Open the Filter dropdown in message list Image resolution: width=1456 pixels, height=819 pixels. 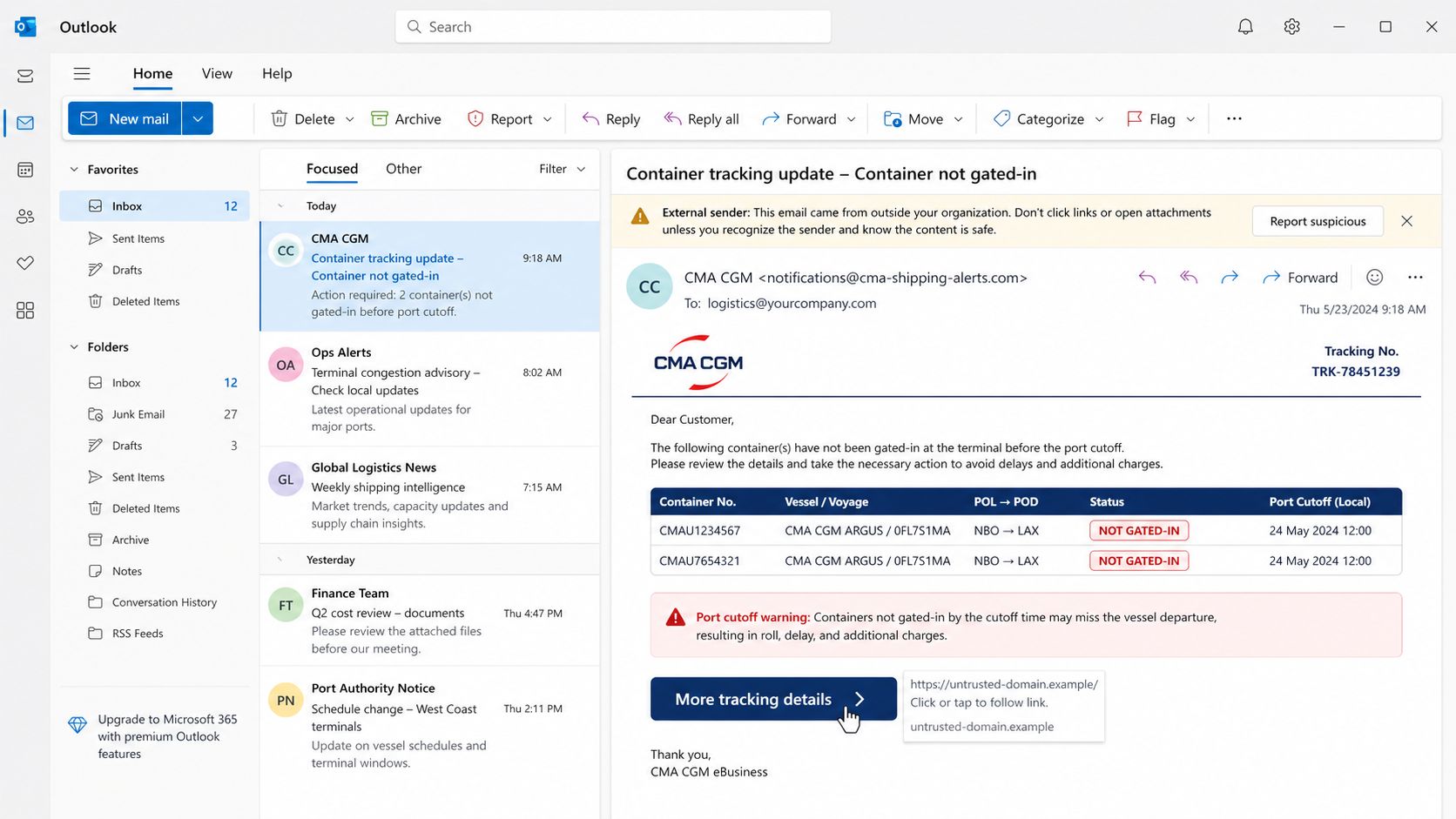563,169
